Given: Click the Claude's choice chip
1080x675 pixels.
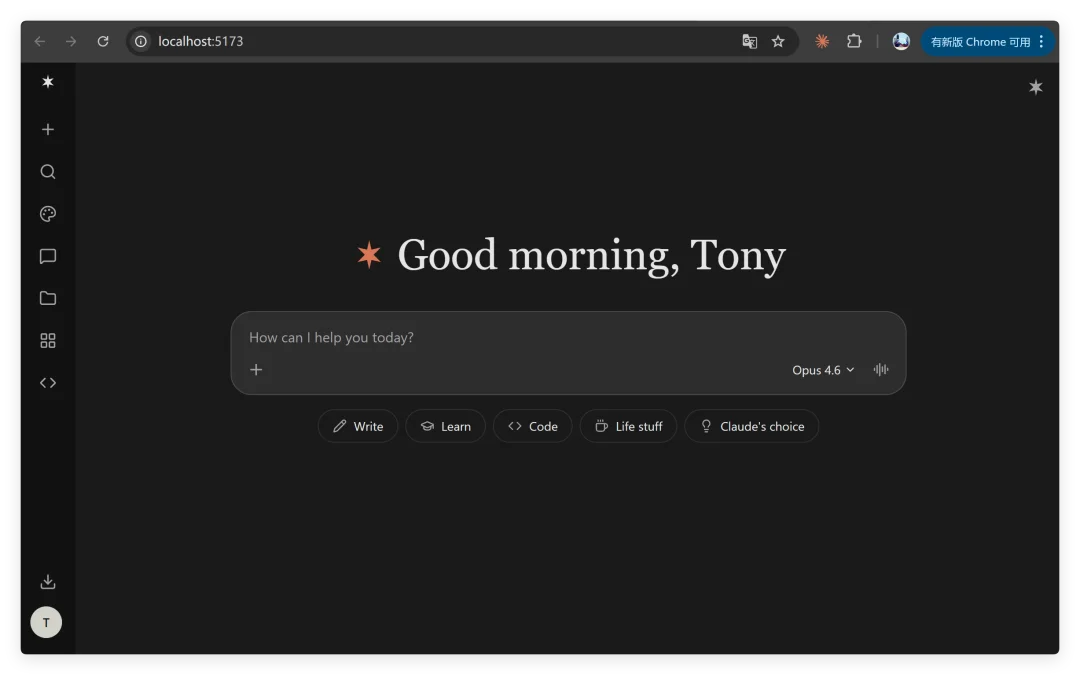Looking at the screenshot, I should pyautogui.click(x=751, y=426).
